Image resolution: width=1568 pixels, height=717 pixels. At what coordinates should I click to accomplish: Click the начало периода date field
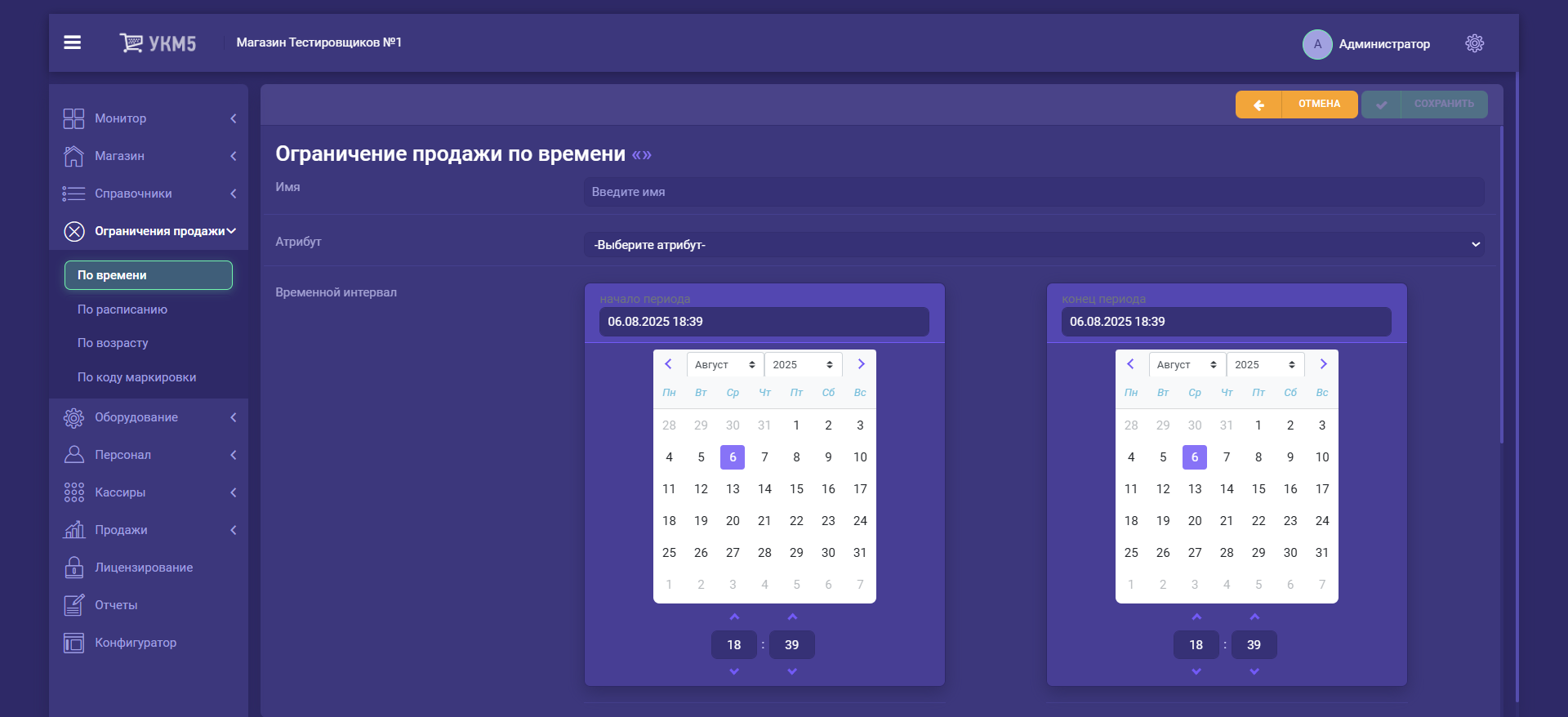coord(764,322)
